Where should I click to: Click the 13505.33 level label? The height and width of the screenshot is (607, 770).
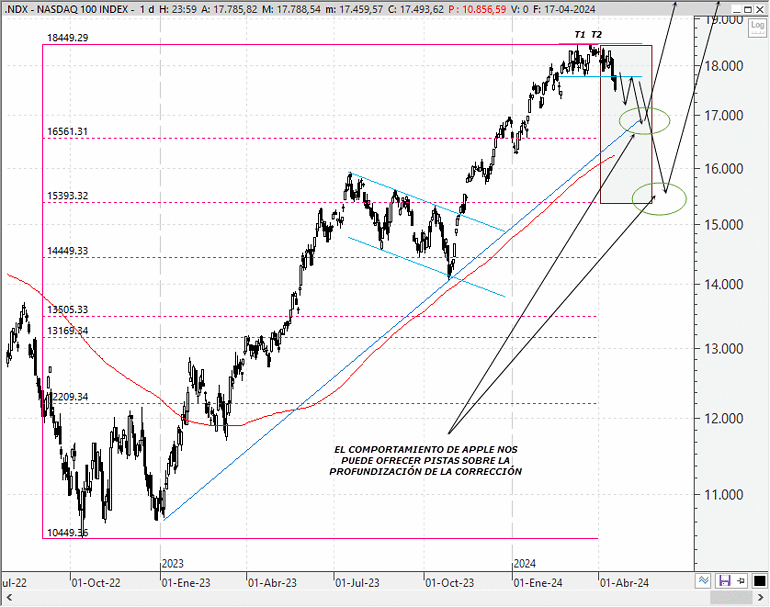click(x=68, y=309)
